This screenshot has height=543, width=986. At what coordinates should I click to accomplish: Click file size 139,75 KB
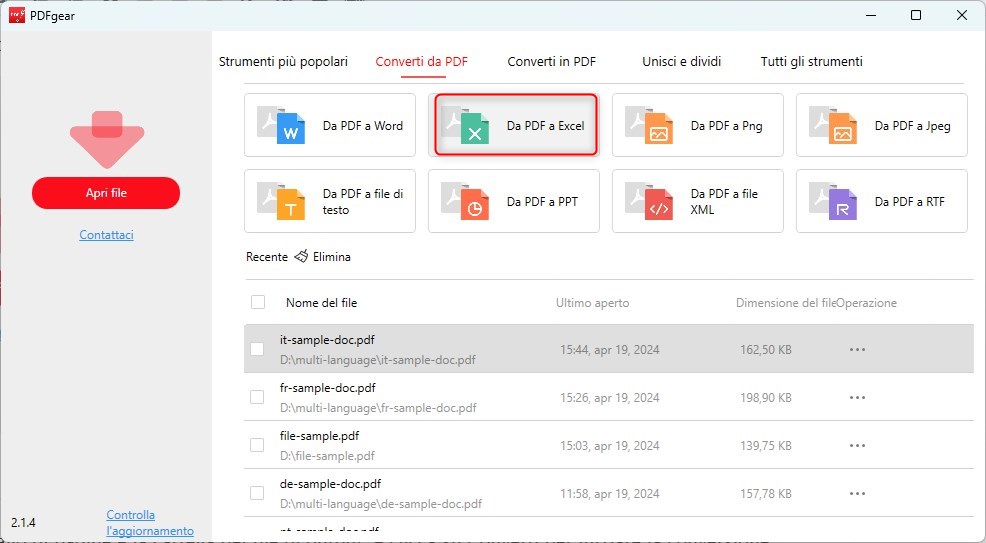(x=765, y=446)
